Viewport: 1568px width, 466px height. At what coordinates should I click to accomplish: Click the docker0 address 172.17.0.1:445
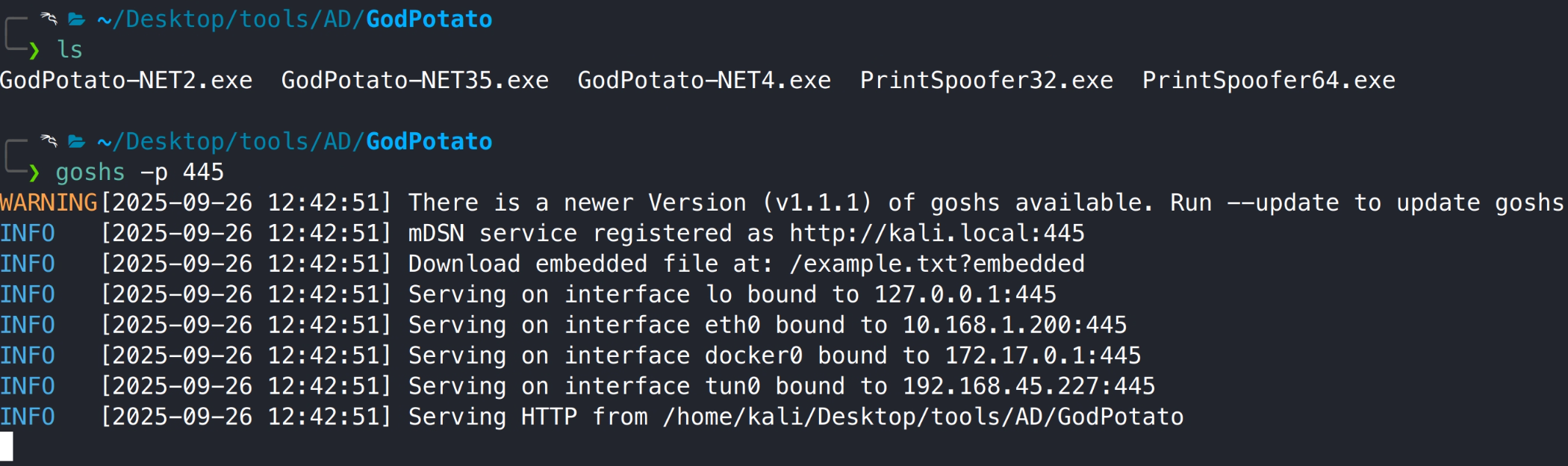(1043, 356)
